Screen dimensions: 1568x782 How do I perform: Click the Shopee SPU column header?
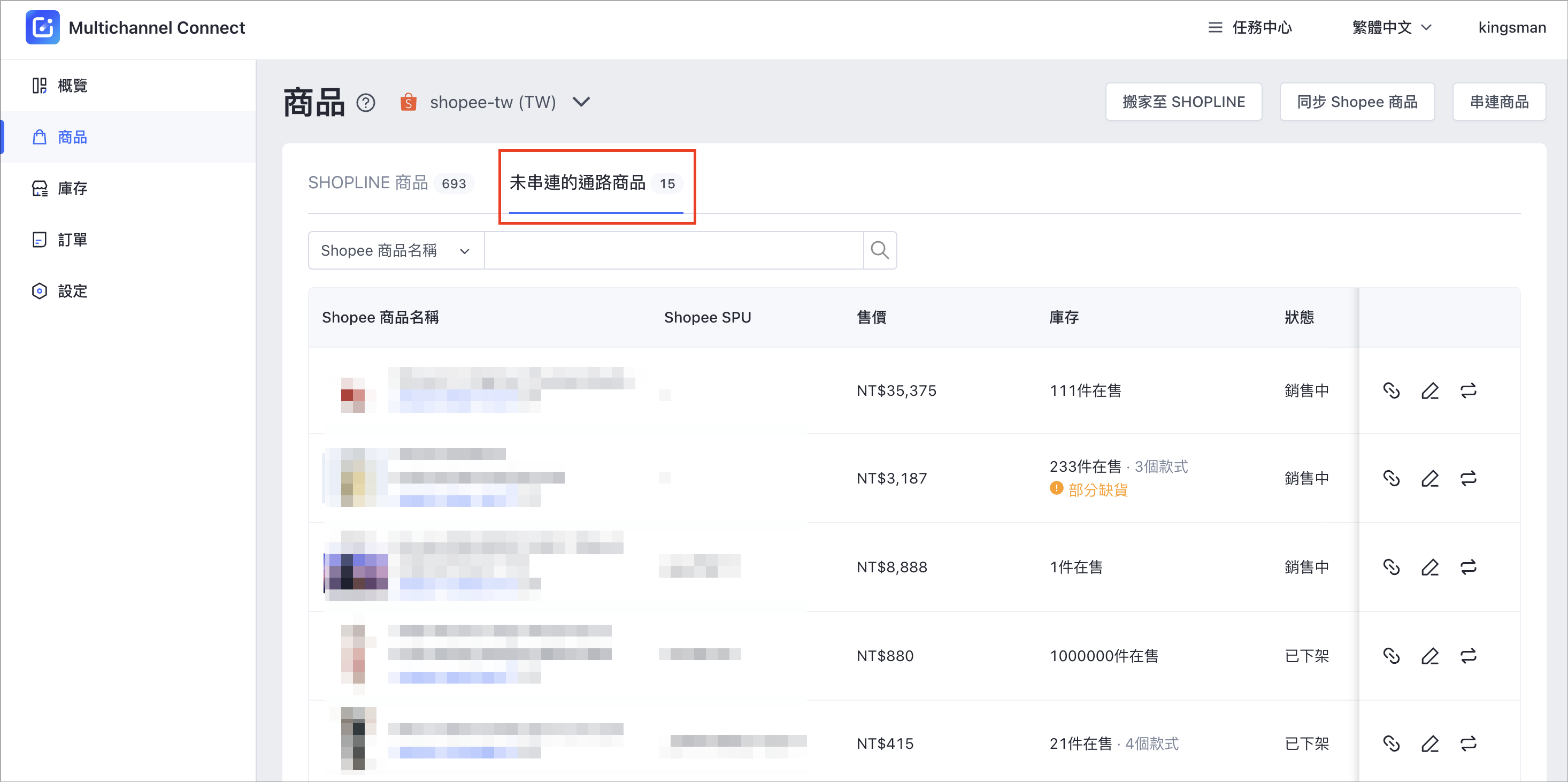pos(708,317)
